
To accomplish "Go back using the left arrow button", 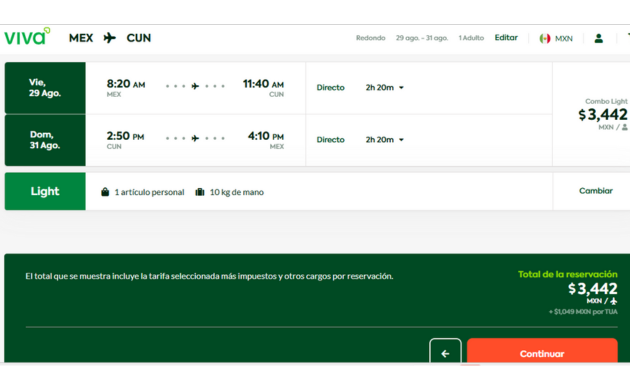I will click(x=445, y=351).
